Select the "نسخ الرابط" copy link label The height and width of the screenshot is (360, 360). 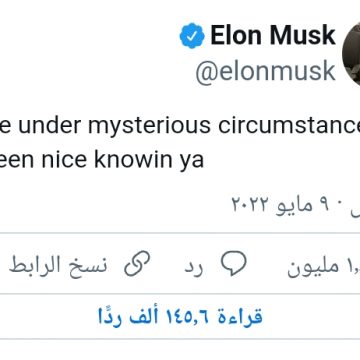click(x=58, y=266)
